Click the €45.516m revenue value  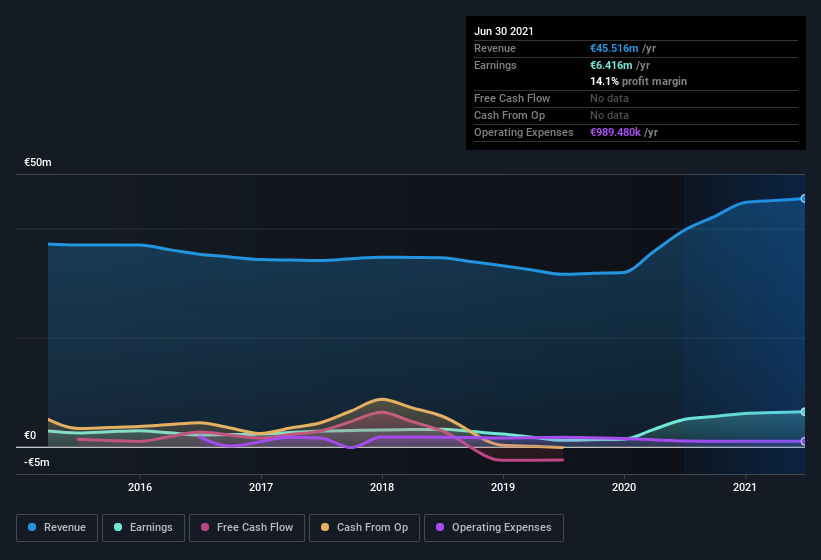pos(614,48)
